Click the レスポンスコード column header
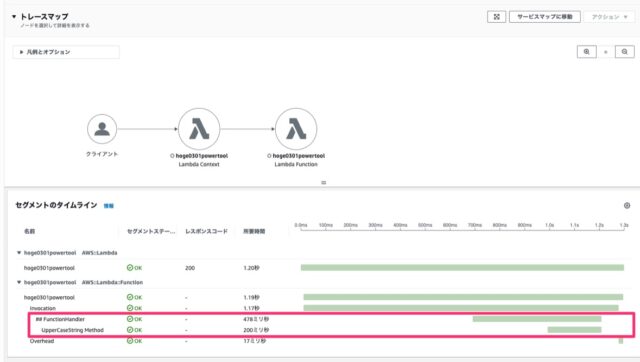This screenshot has width=640, height=362. pos(206,231)
